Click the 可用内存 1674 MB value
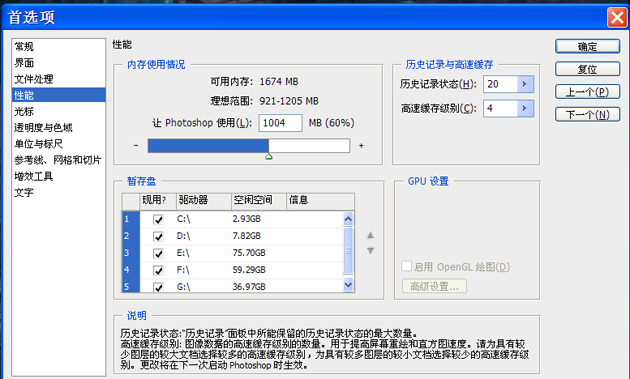 coord(279,82)
